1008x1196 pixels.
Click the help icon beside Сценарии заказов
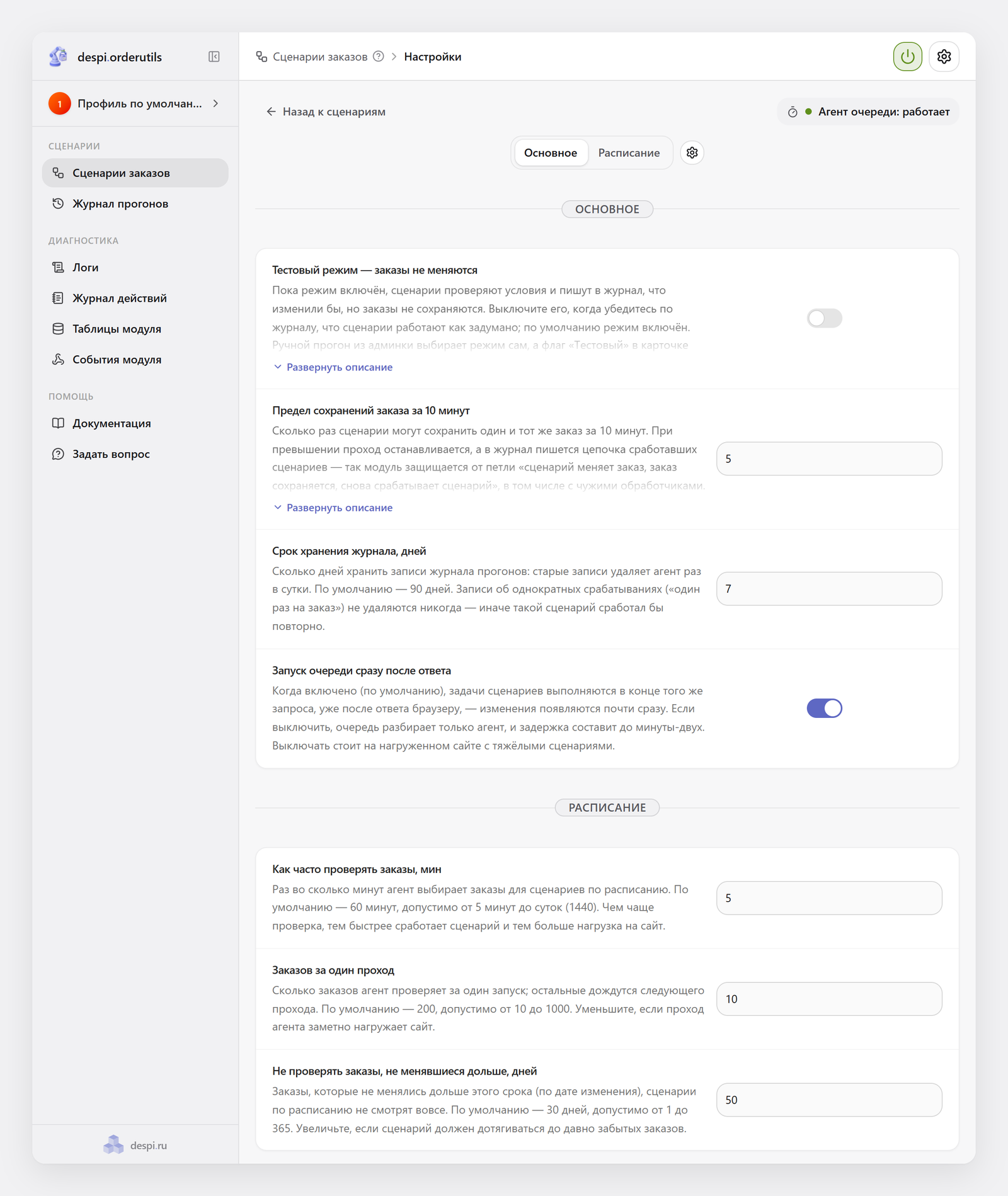tap(378, 57)
